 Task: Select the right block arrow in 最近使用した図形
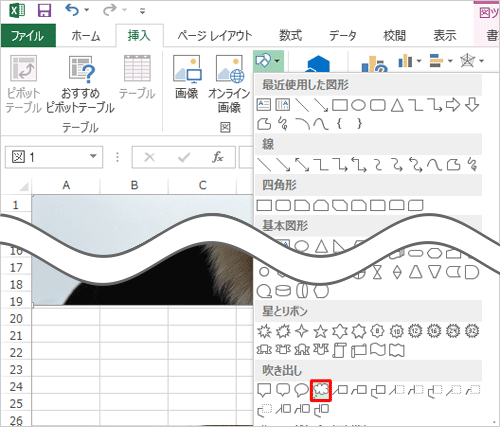pos(453,105)
